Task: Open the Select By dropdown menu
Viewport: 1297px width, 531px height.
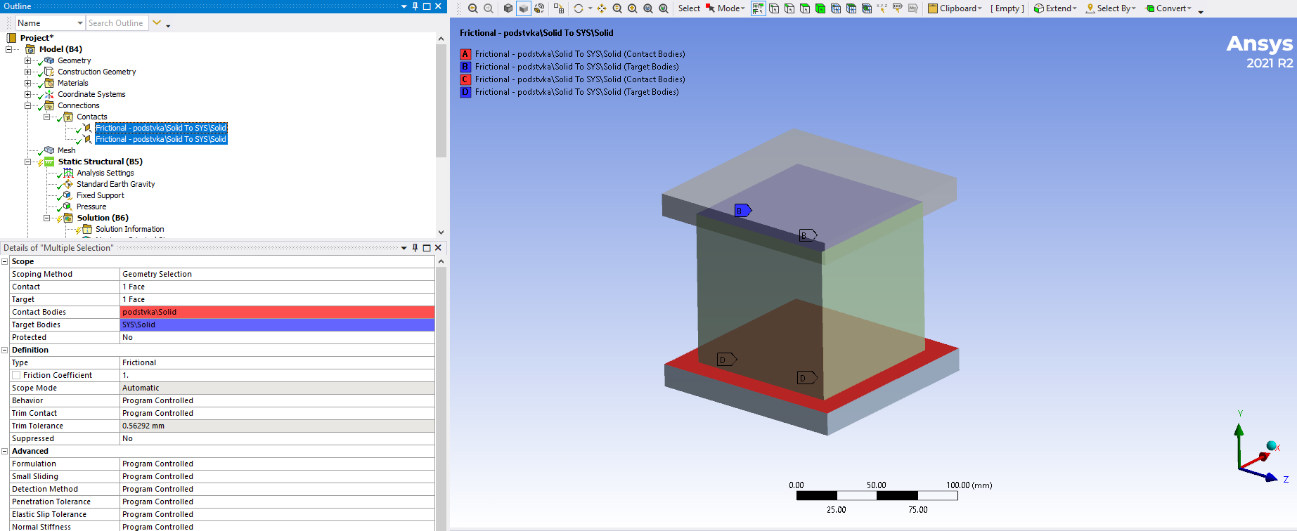Action: click(1113, 8)
